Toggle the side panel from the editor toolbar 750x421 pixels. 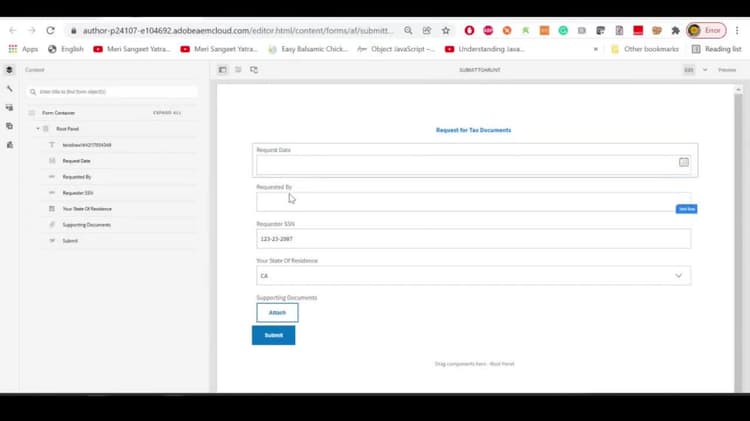[222, 70]
